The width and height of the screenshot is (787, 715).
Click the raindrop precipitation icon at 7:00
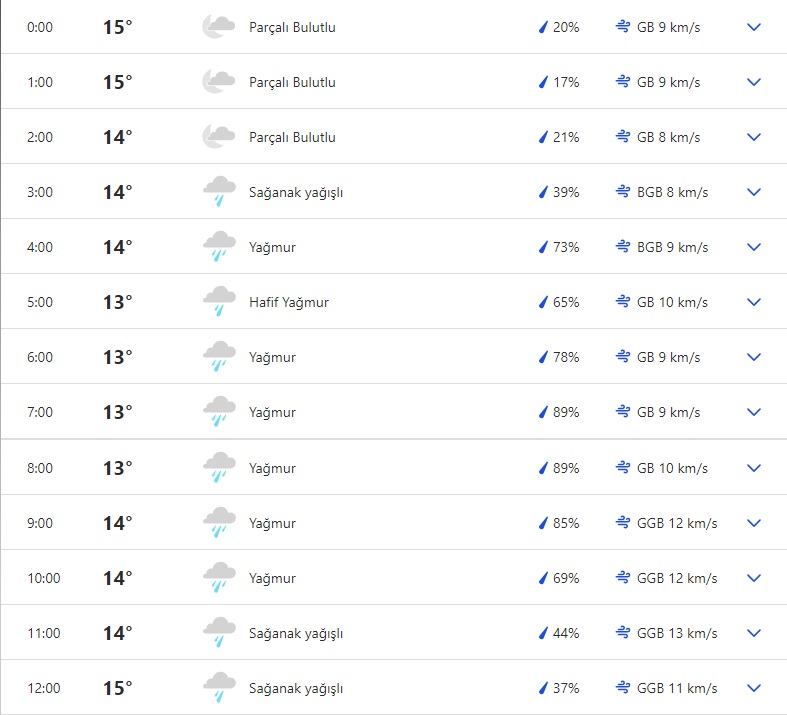pyautogui.click(x=543, y=412)
